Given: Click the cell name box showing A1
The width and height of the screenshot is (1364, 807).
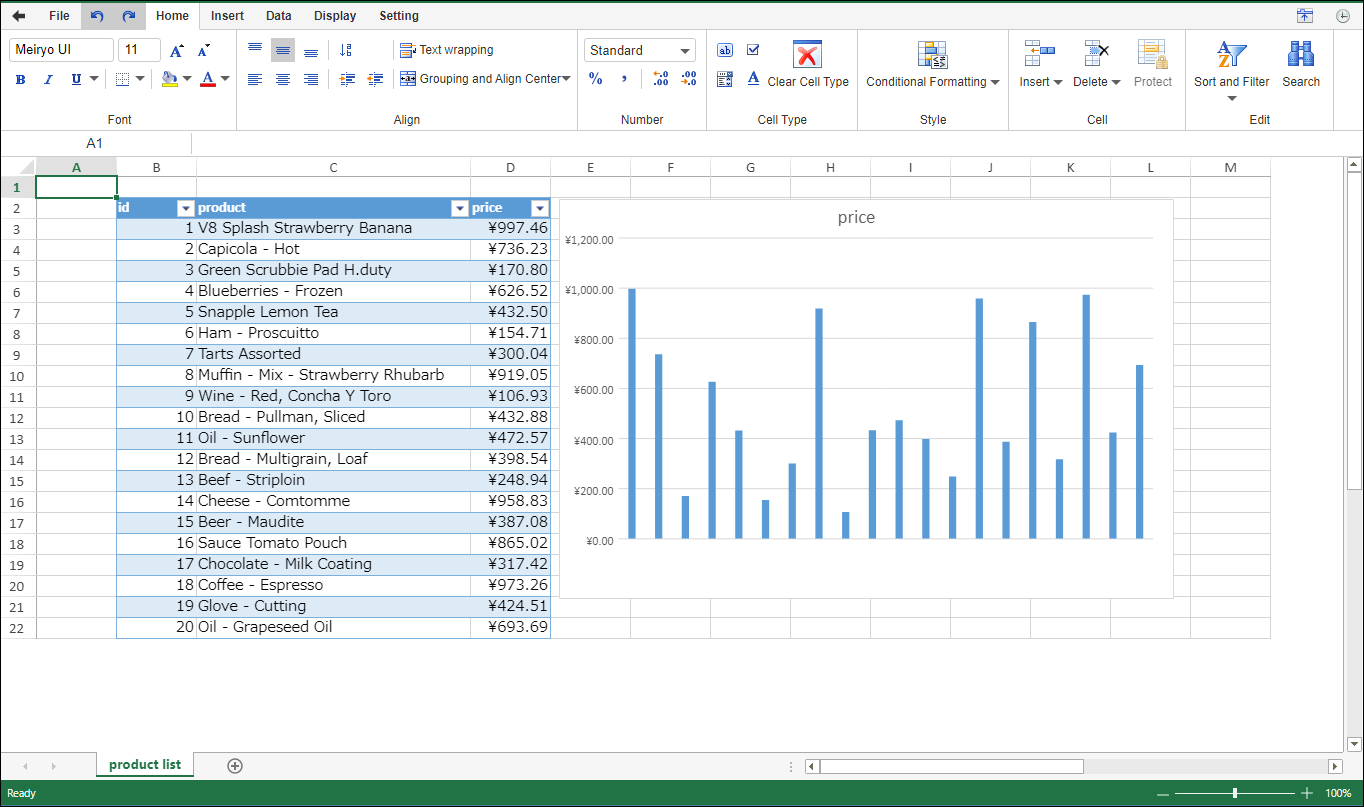Looking at the screenshot, I should click(x=94, y=143).
